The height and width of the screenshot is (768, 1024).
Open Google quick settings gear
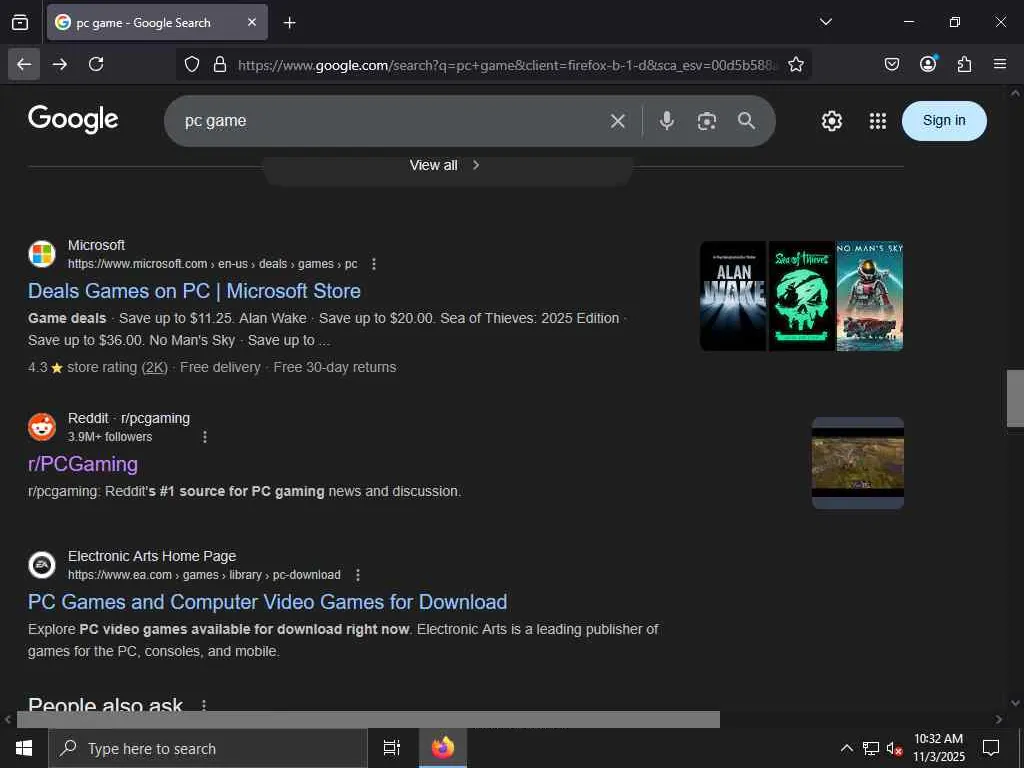[831, 121]
